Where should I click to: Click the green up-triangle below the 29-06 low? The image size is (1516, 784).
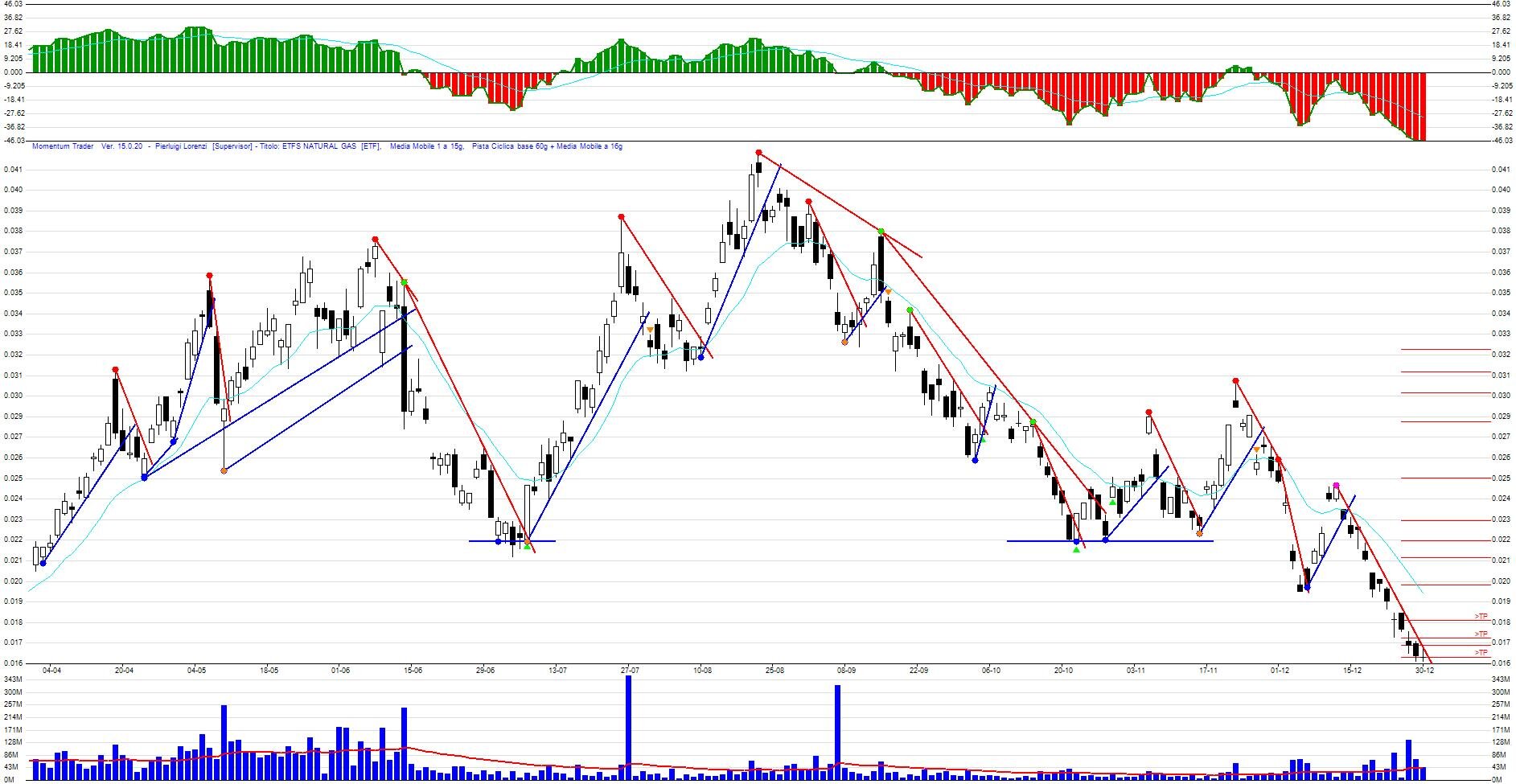click(x=527, y=547)
